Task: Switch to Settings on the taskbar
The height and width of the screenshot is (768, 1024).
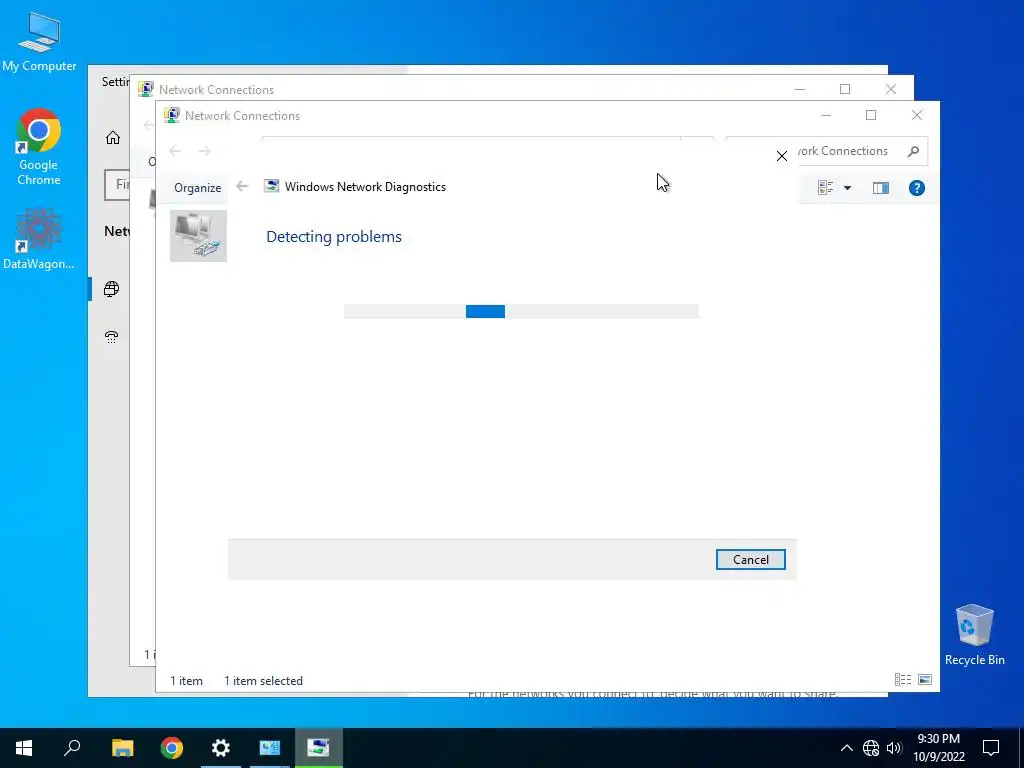Action: [221, 748]
